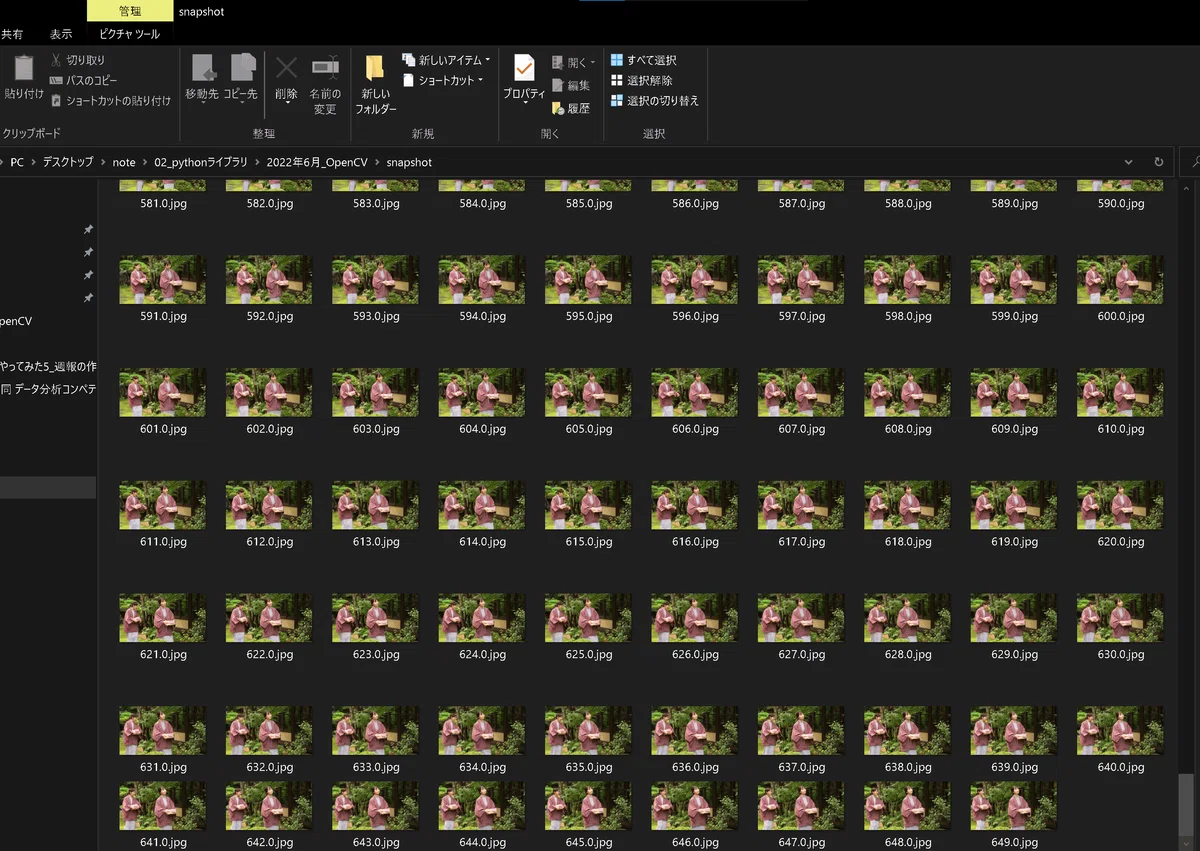Refresh the folder via address bar refresh icon

1159,162
